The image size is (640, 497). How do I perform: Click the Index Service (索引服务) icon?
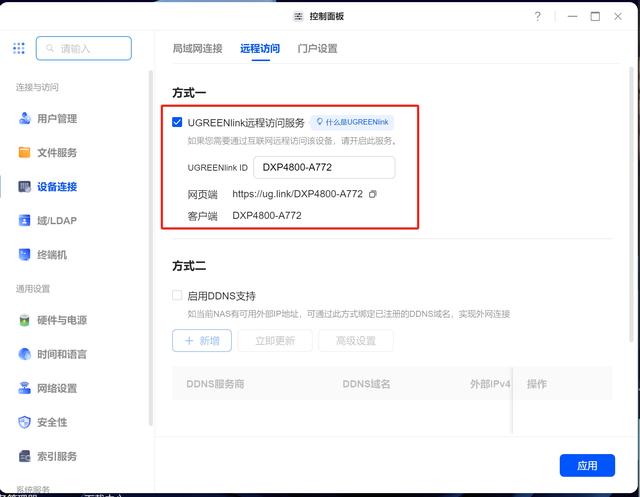pos(24,456)
